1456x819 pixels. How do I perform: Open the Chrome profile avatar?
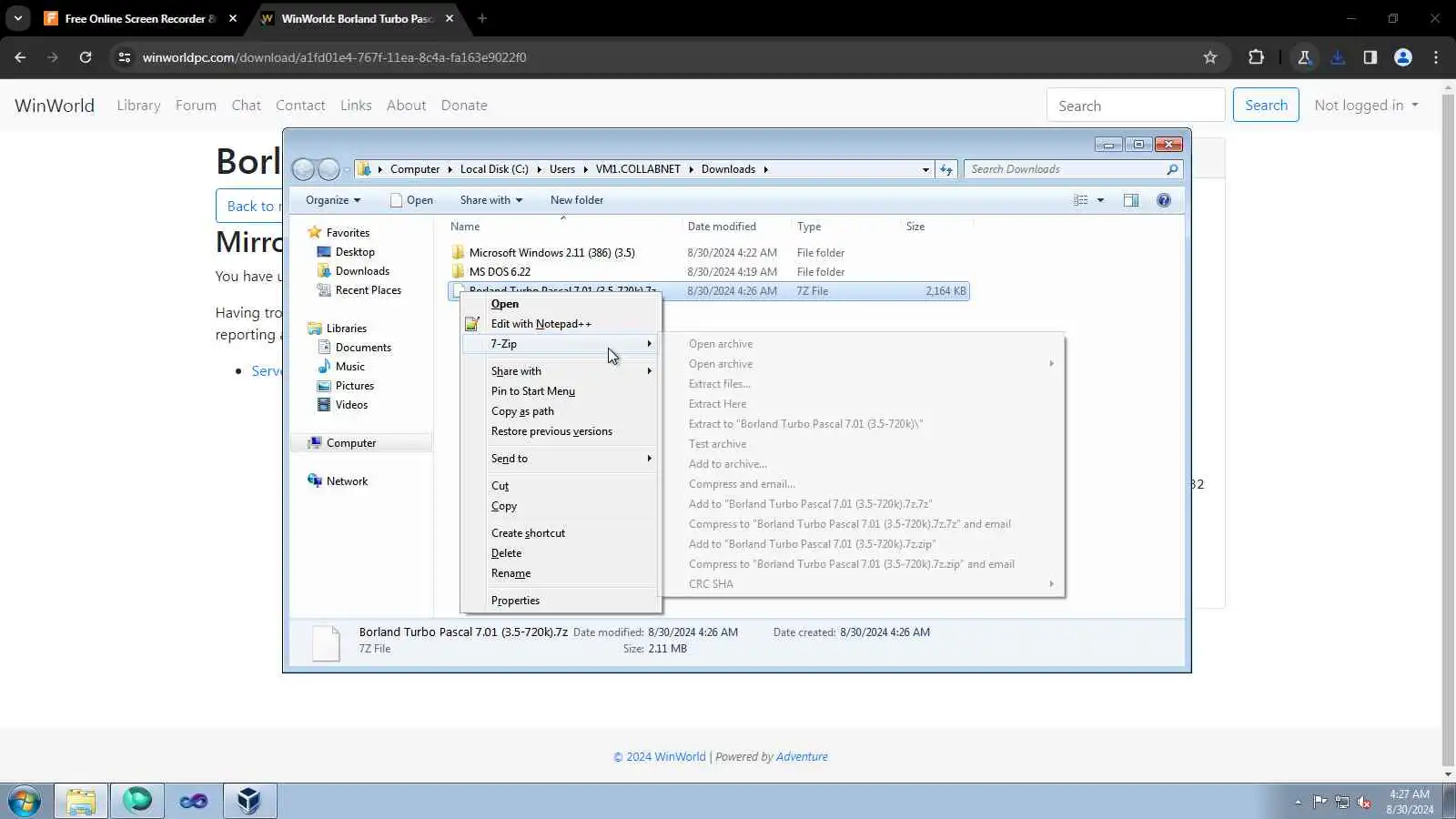(x=1403, y=57)
